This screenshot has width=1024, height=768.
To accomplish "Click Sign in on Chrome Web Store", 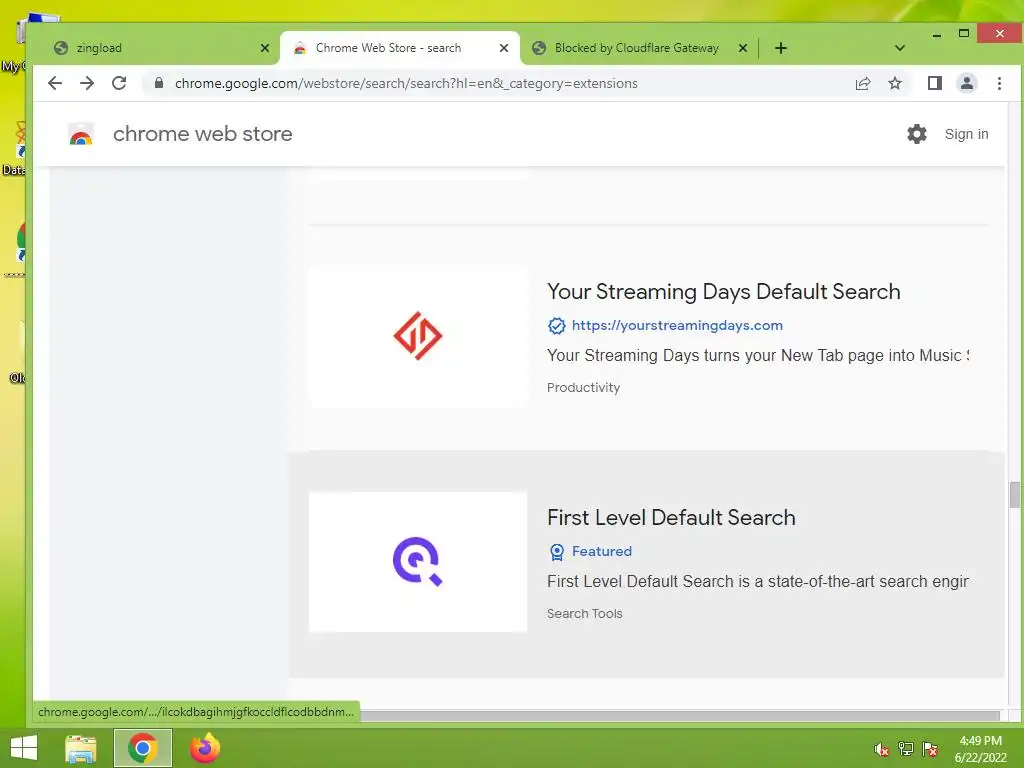I will pos(967,134).
